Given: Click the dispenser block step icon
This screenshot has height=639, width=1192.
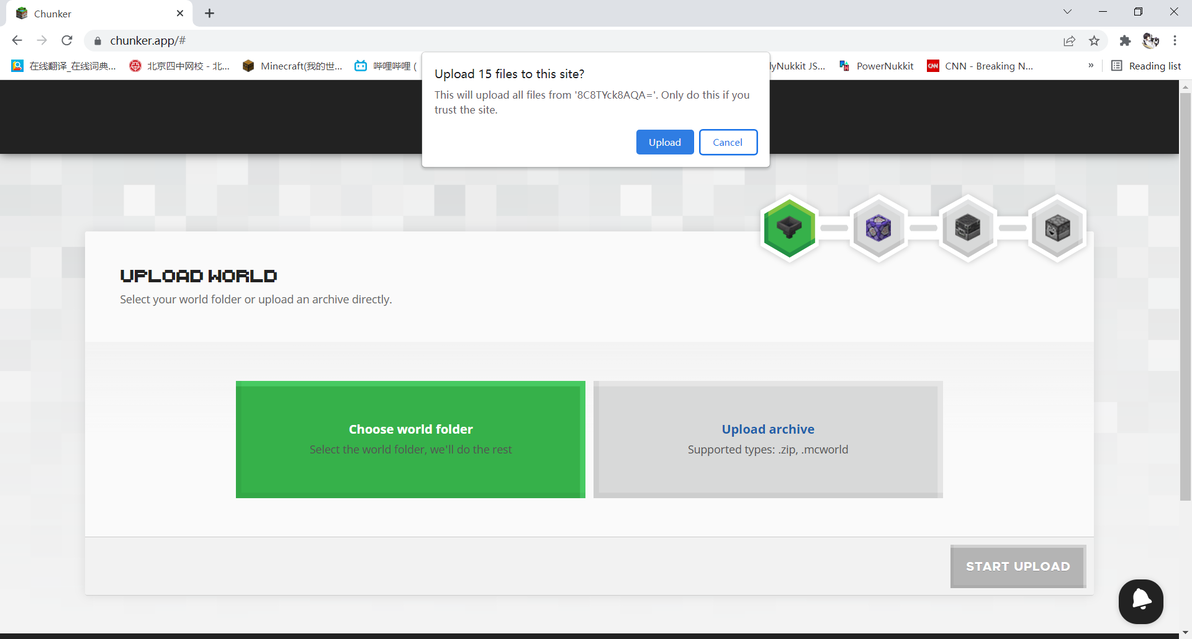Looking at the screenshot, I should (1057, 228).
